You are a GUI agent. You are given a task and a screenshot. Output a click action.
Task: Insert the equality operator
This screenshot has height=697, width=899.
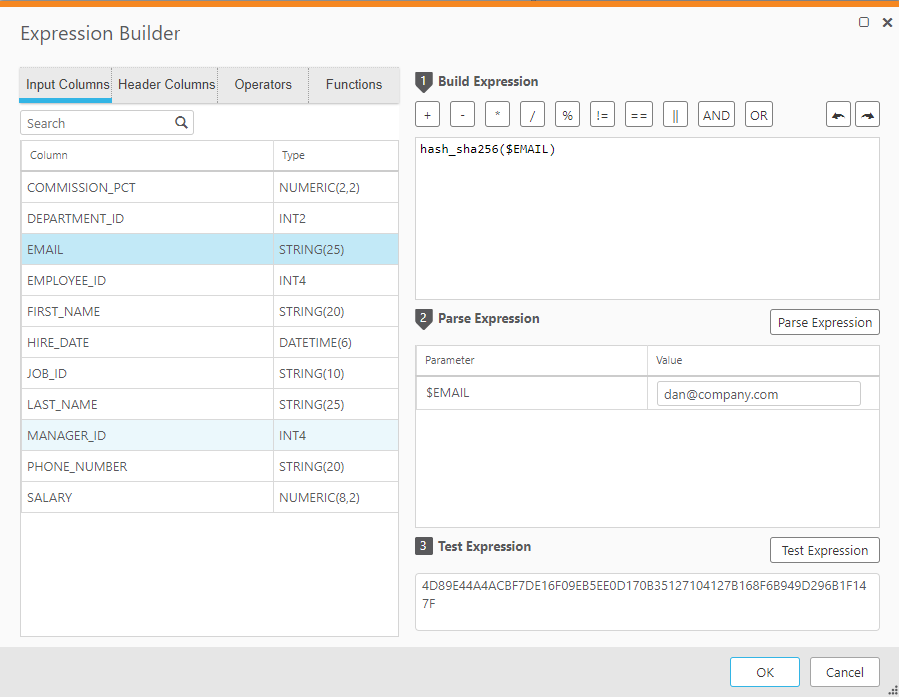[x=638, y=114]
